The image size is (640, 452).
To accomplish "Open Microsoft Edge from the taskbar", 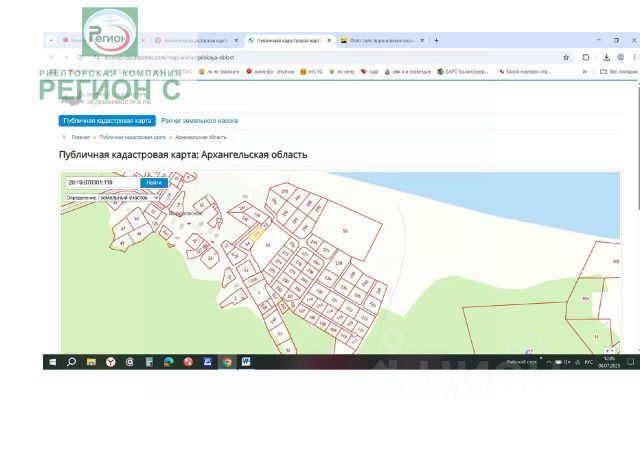I will point(169,362).
